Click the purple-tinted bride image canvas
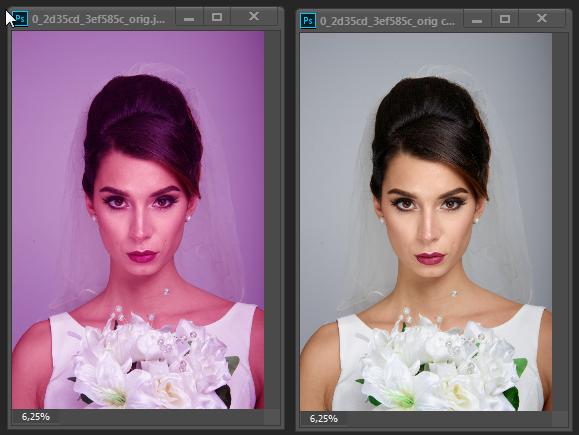The width and height of the screenshot is (579, 435). (x=138, y=220)
